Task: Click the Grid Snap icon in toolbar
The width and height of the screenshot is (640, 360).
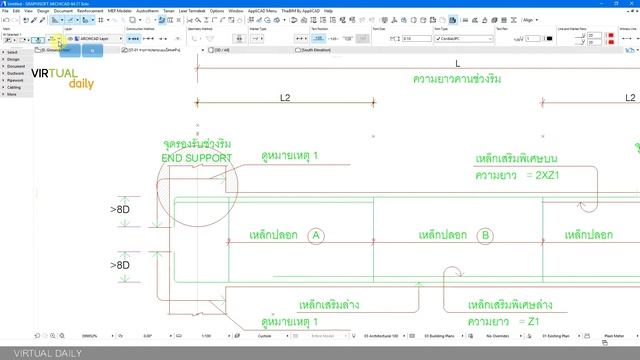Action: pos(100,20)
